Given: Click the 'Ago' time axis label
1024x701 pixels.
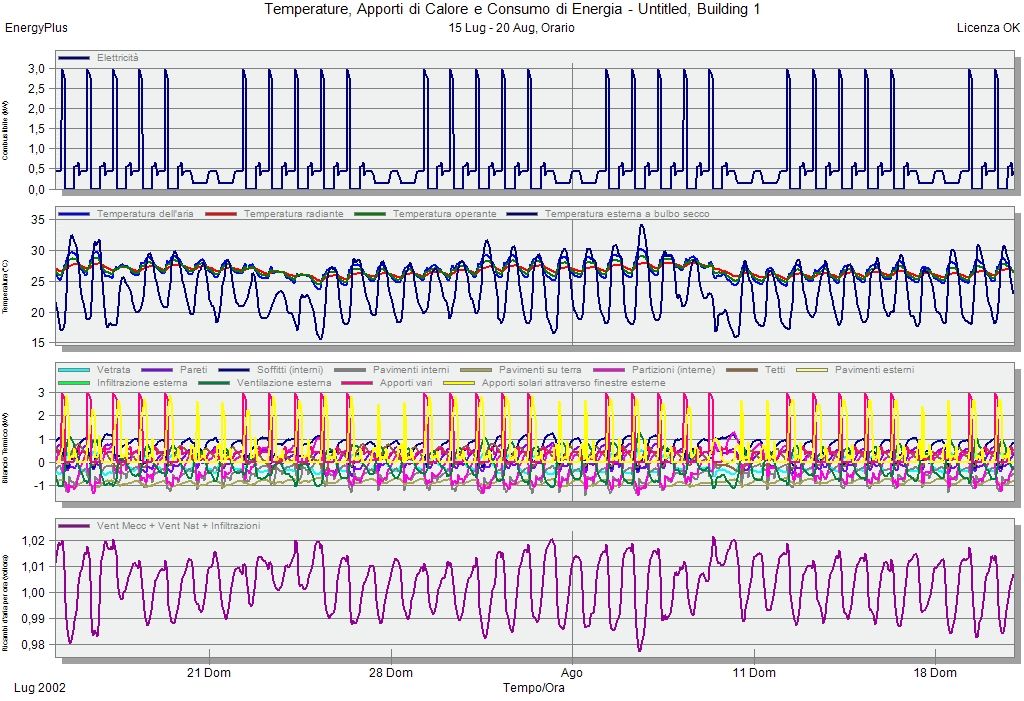Looking at the screenshot, I should [x=572, y=673].
